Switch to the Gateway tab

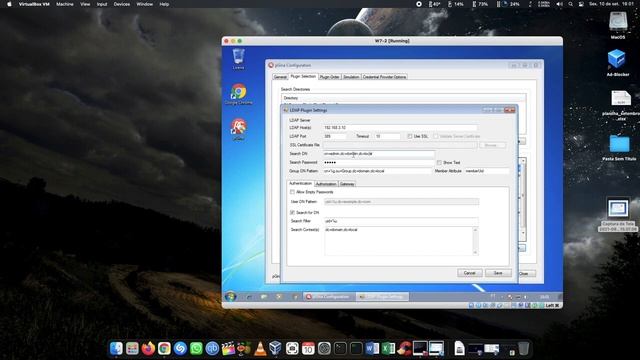click(347, 184)
